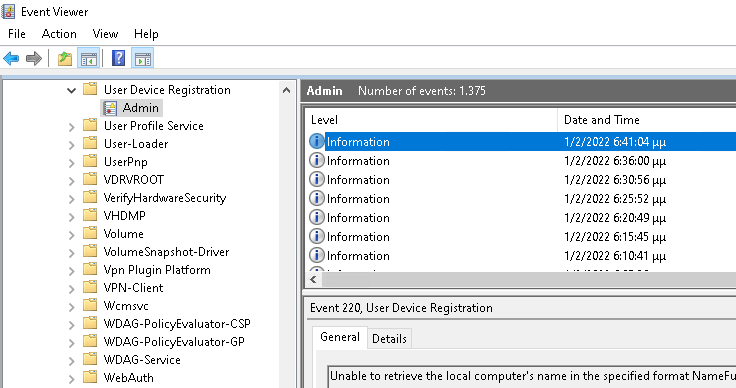
Task: Toggle Show/Hide Action Pane toolbar icon
Action: [143, 59]
